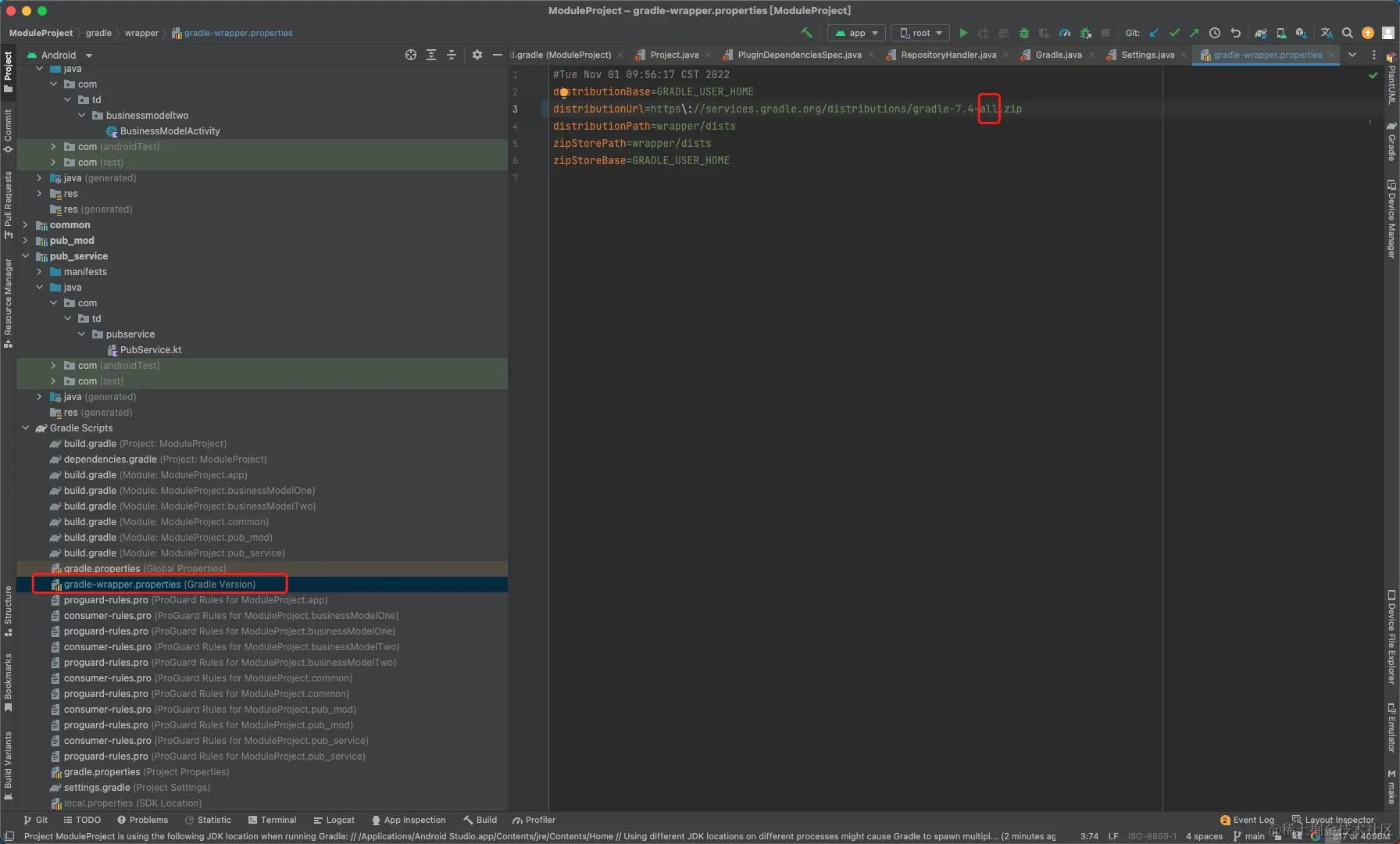Click the Make Project hammer icon

806,33
